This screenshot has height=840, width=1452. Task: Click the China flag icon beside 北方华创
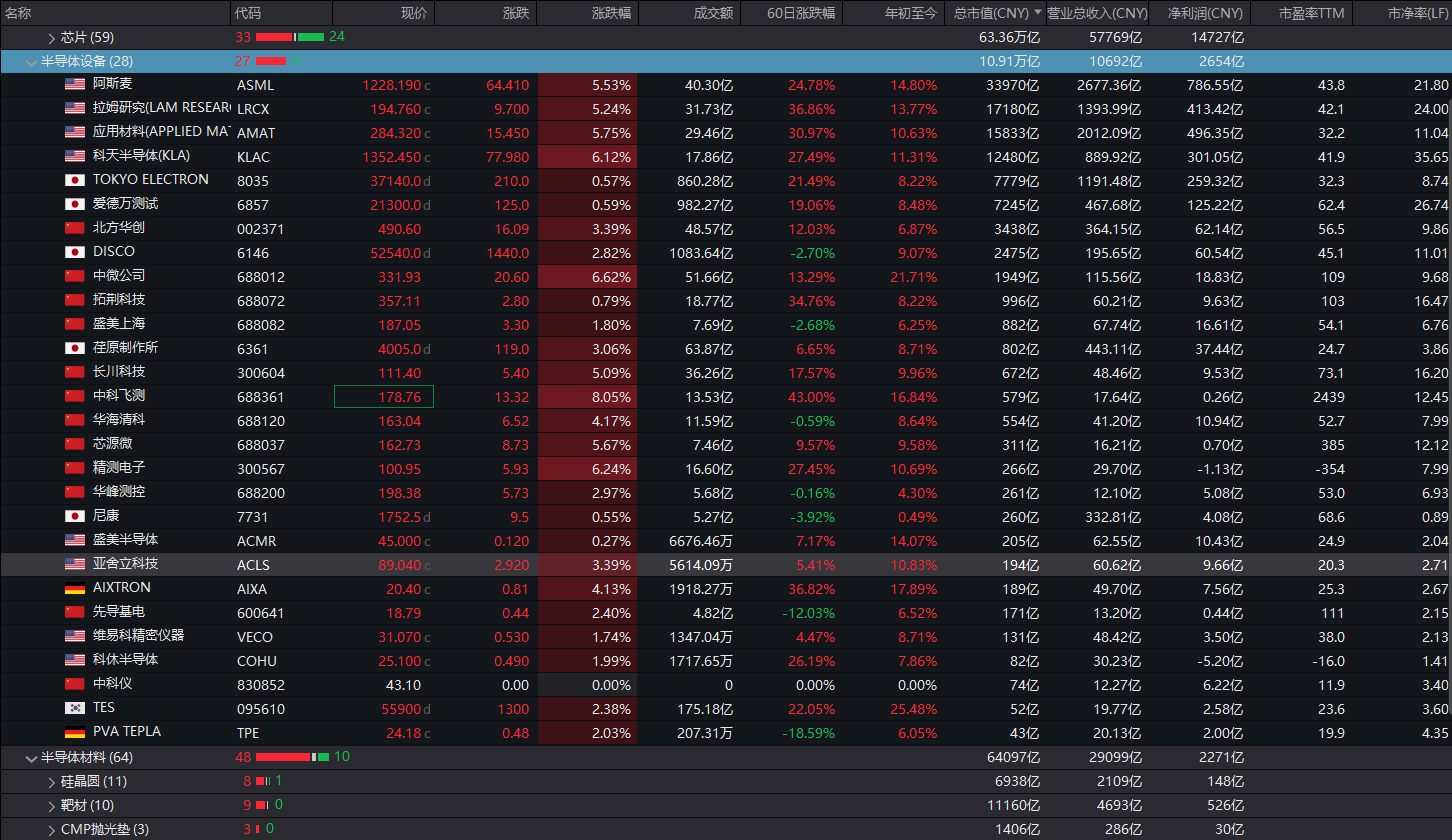[x=75, y=228]
